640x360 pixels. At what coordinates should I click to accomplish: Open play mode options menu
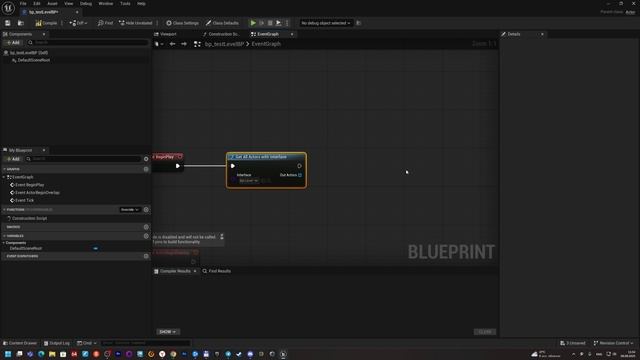coord(287,23)
